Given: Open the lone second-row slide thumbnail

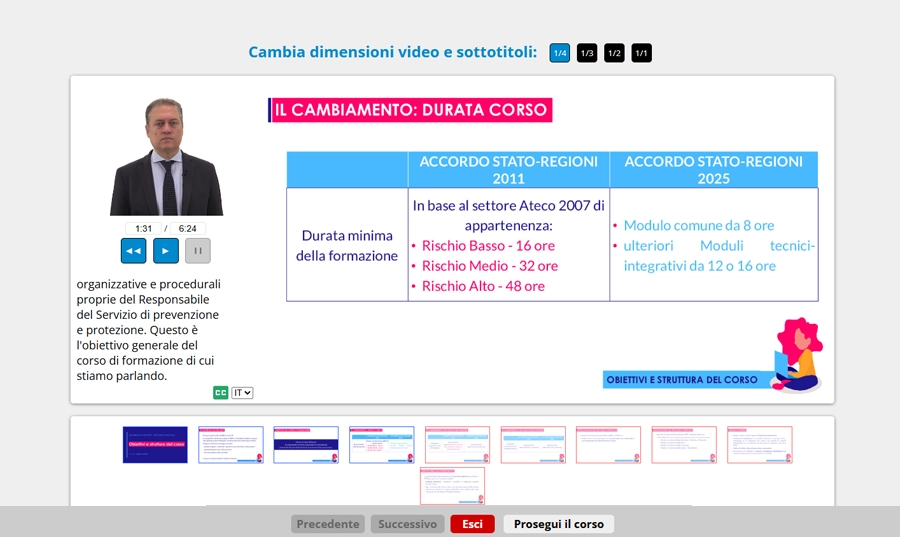Looking at the screenshot, I should click(x=452, y=486).
